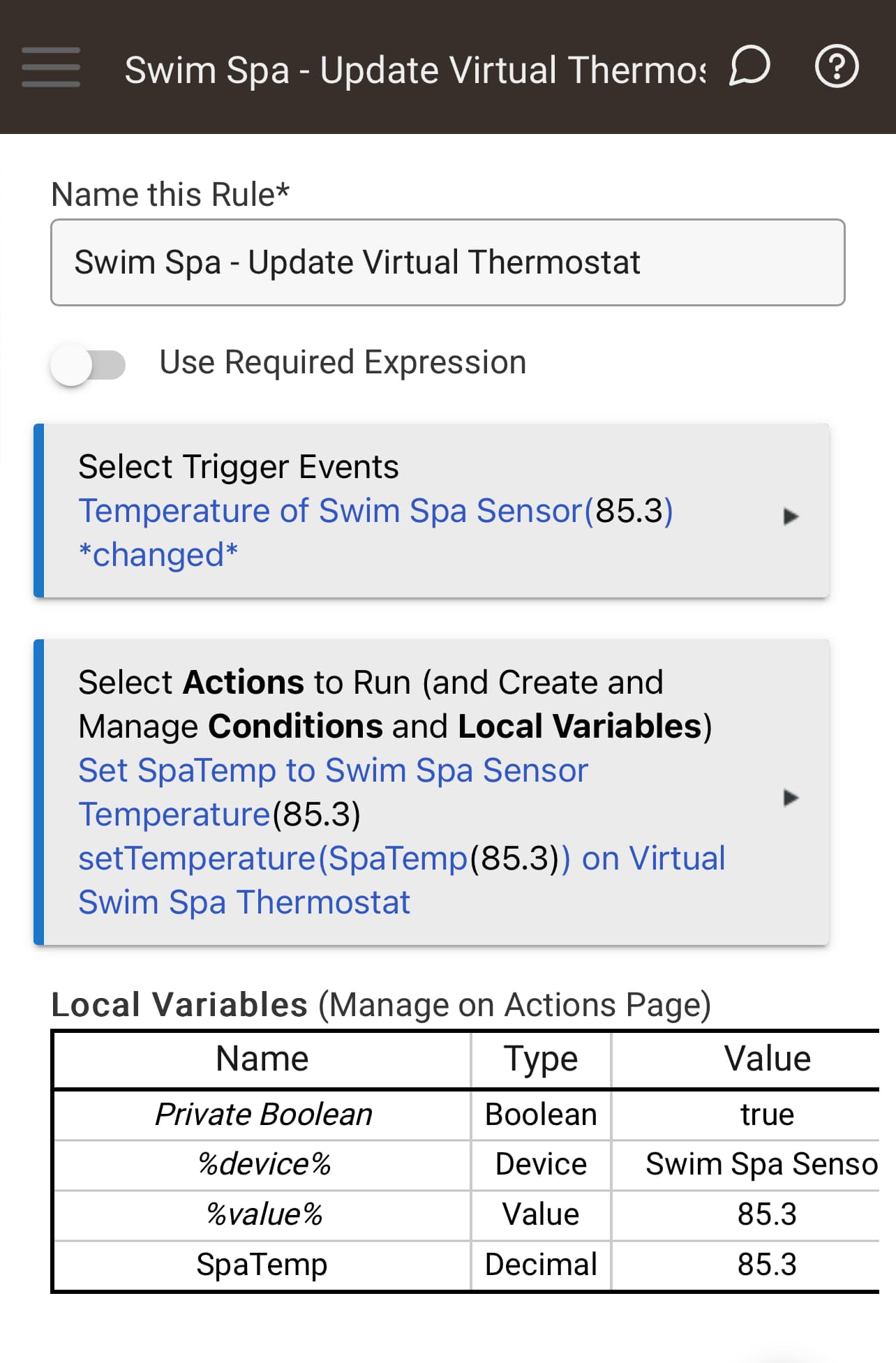
Task: Expand Select Trigger Events arrow
Action: pyautogui.click(x=790, y=516)
